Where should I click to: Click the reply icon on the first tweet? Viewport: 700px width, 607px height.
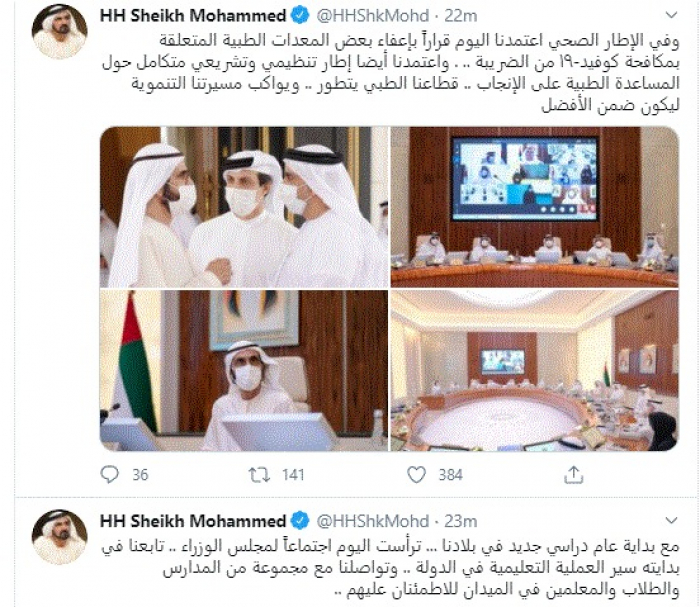pos(109,474)
